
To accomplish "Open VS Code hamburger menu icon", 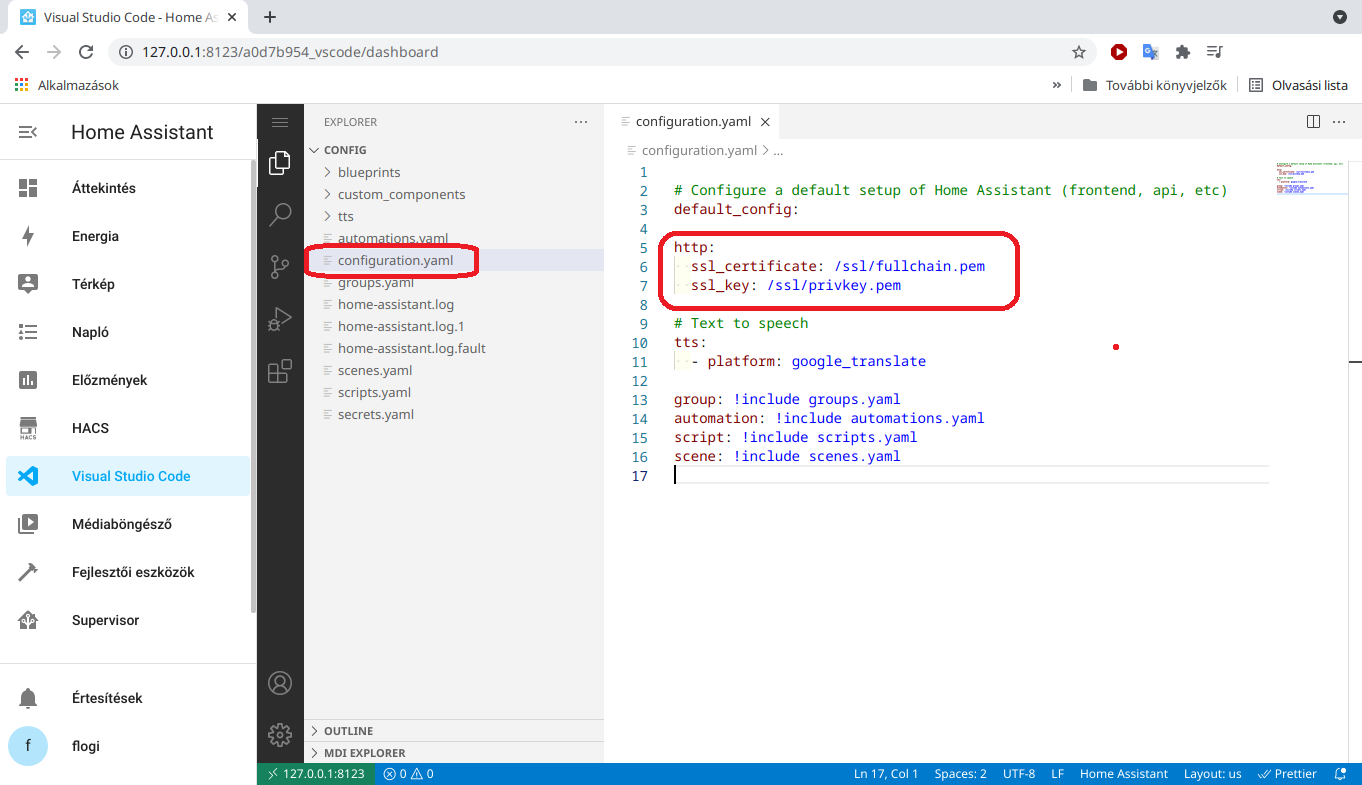I will [x=280, y=122].
